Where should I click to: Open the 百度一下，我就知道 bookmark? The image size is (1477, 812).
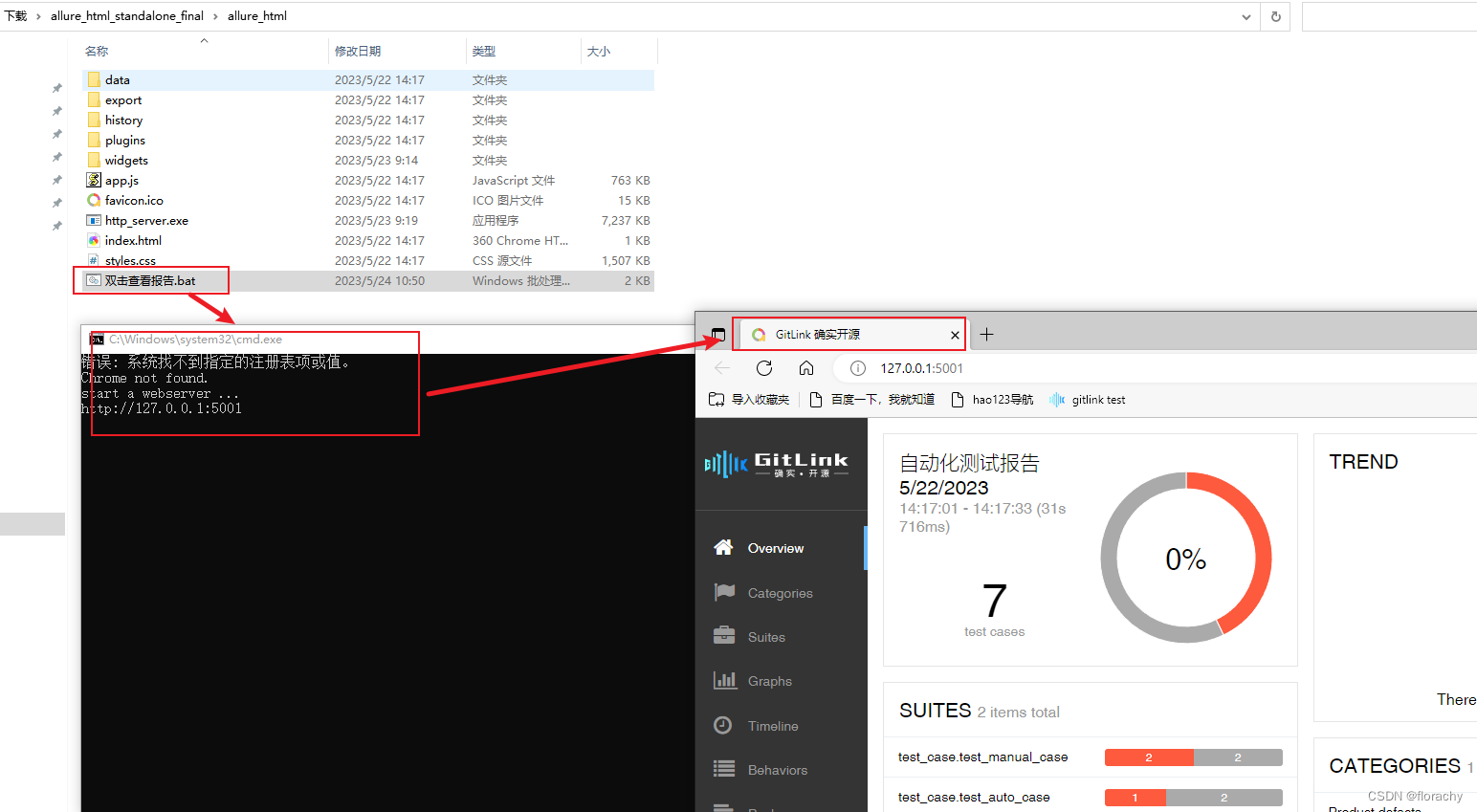[x=871, y=400]
